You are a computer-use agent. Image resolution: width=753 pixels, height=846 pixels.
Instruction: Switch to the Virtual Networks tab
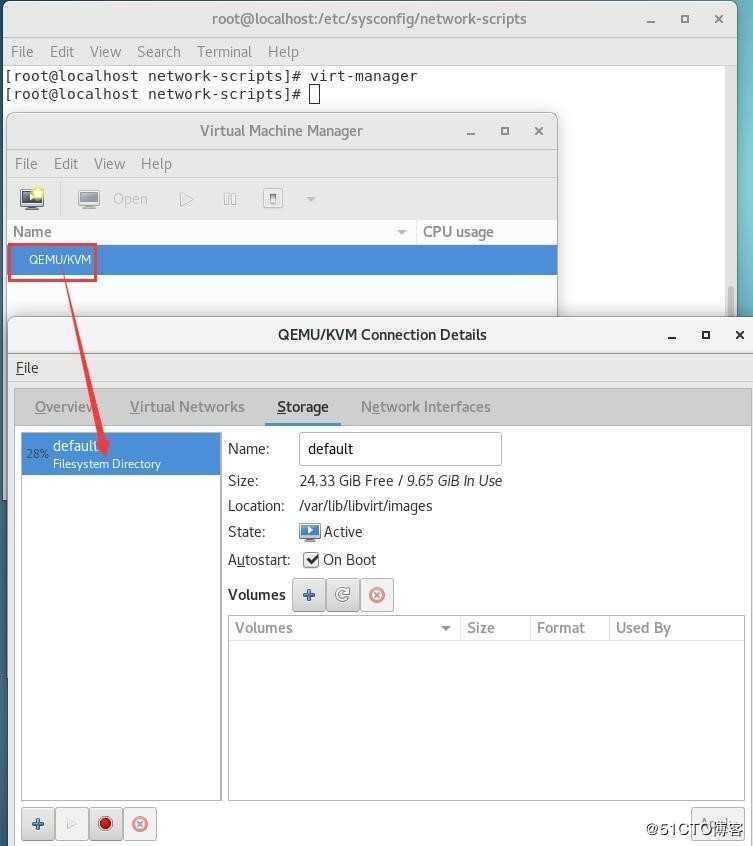point(187,407)
